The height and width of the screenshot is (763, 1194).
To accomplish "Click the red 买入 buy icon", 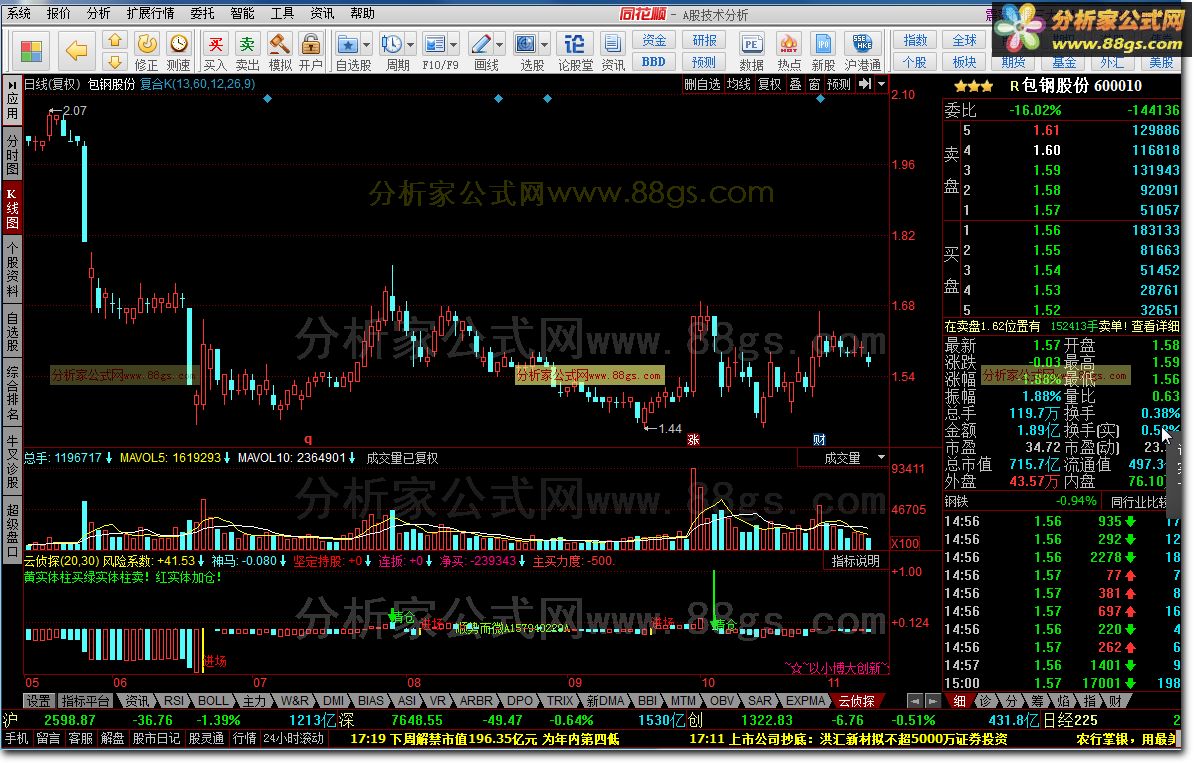I will 215,44.
